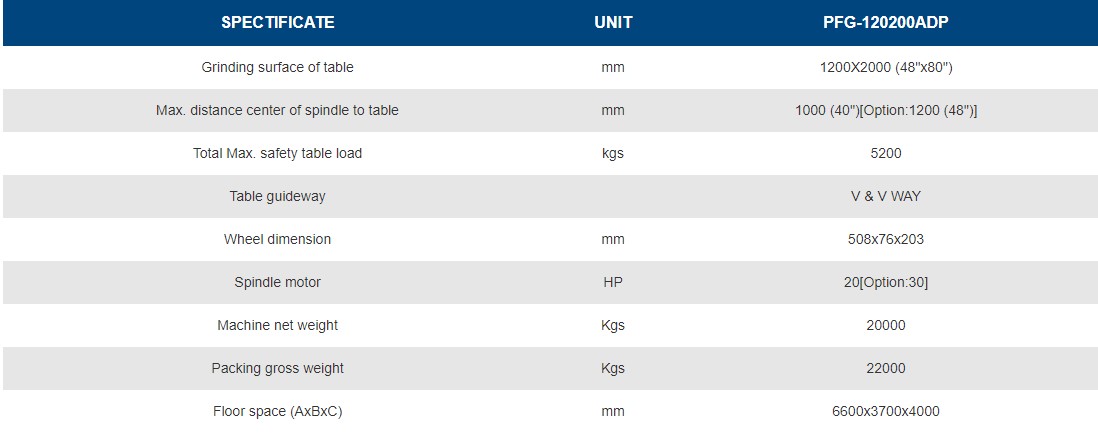The height and width of the screenshot is (438, 1098).
Task: Select the 'Wheel dimension' row label
Action: pos(278,240)
